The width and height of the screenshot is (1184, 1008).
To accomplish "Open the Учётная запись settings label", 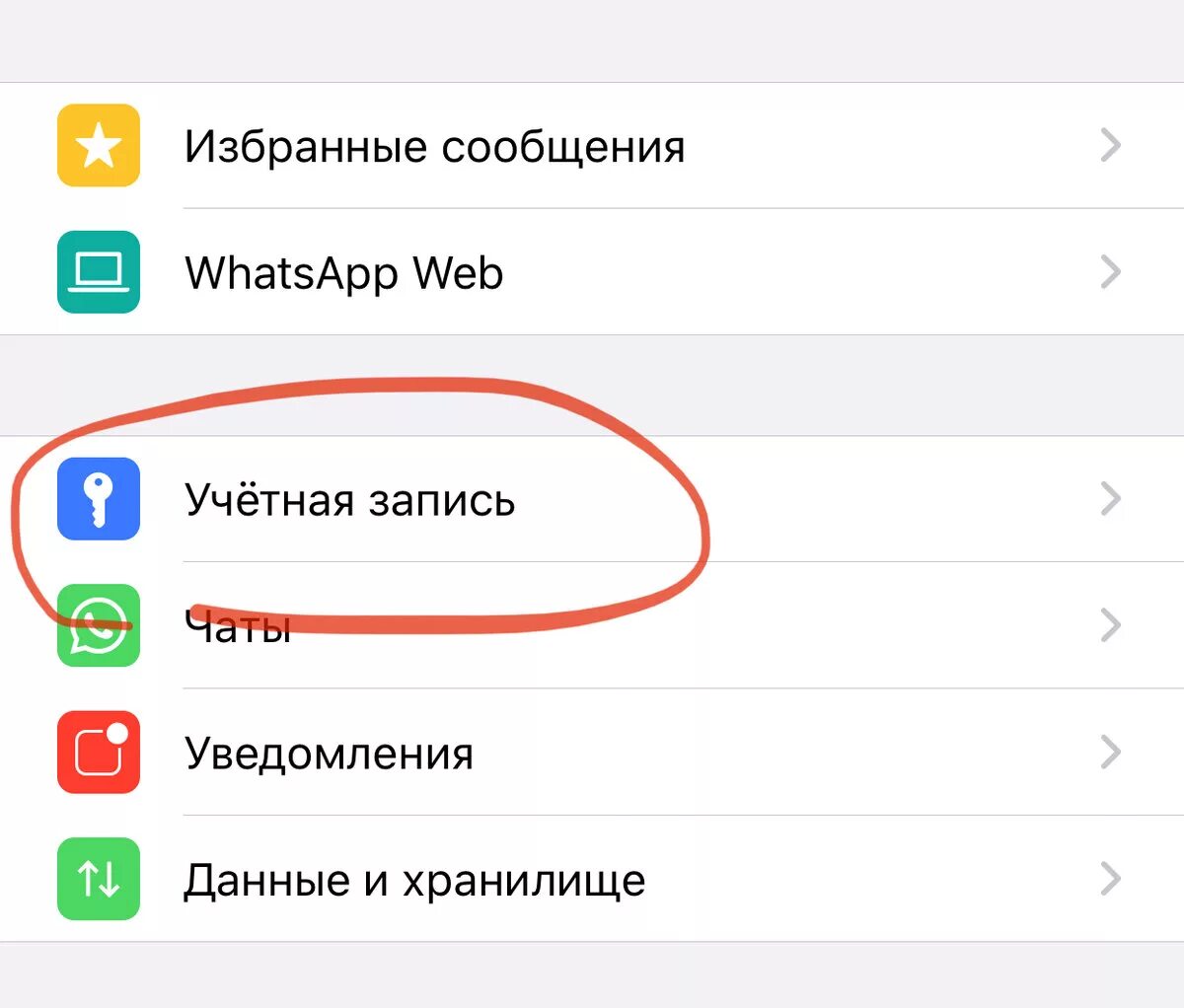I will point(349,498).
